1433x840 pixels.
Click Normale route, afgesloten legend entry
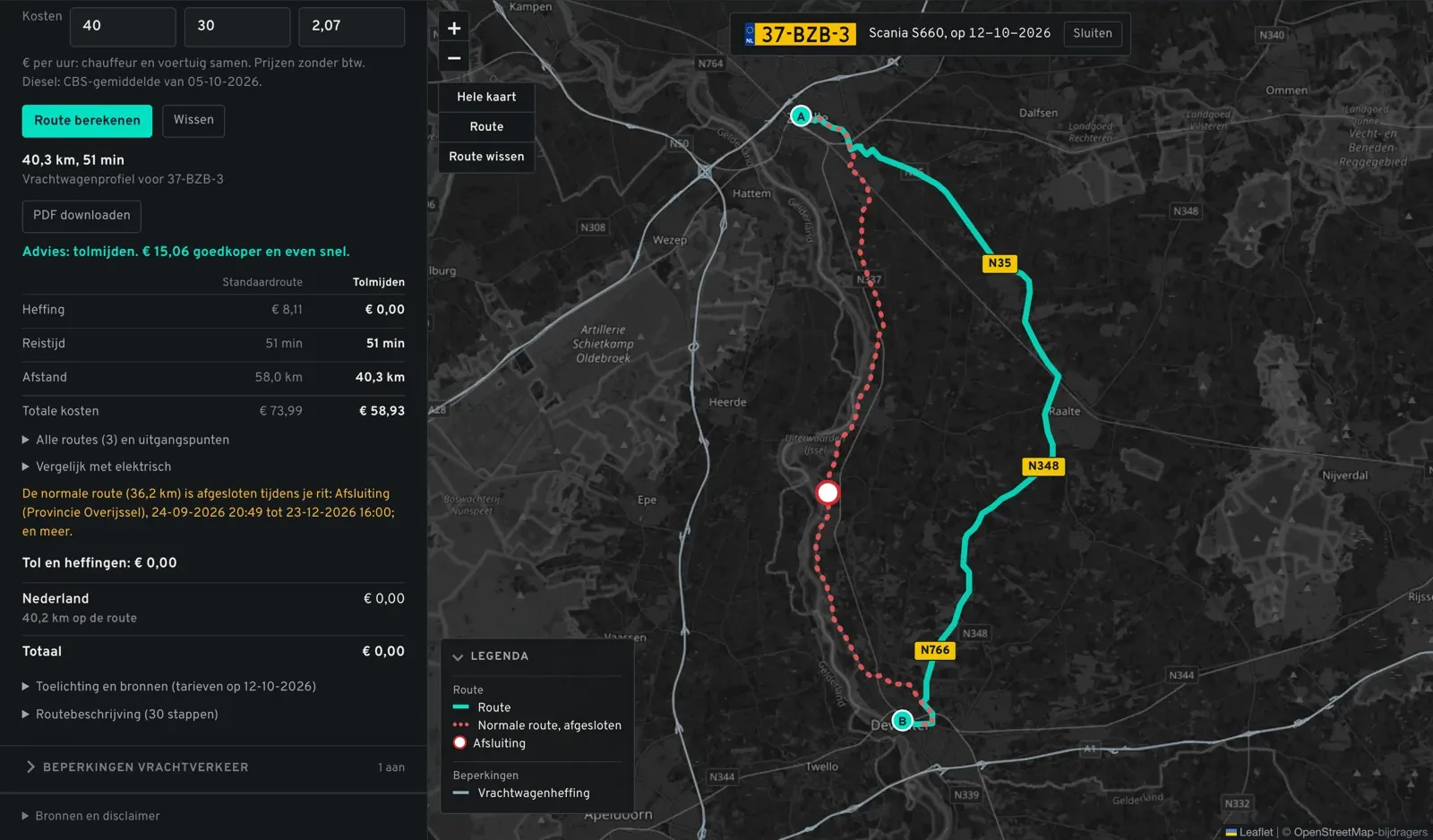pyautogui.click(x=537, y=725)
